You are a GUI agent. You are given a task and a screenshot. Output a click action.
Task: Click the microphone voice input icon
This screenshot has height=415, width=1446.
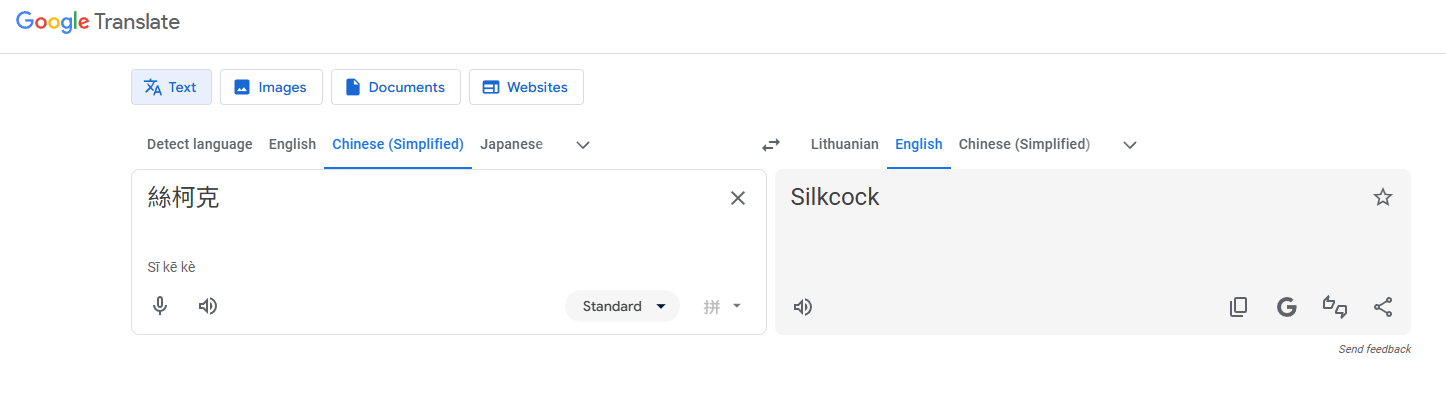click(160, 306)
